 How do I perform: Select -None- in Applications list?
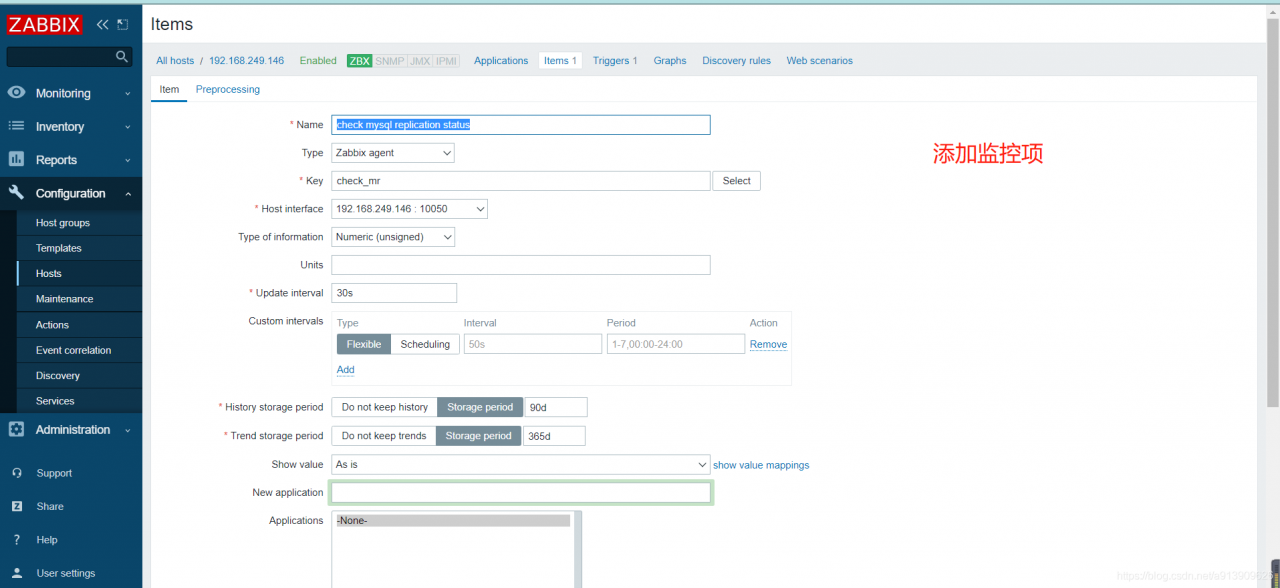click(x=453, y=520)
